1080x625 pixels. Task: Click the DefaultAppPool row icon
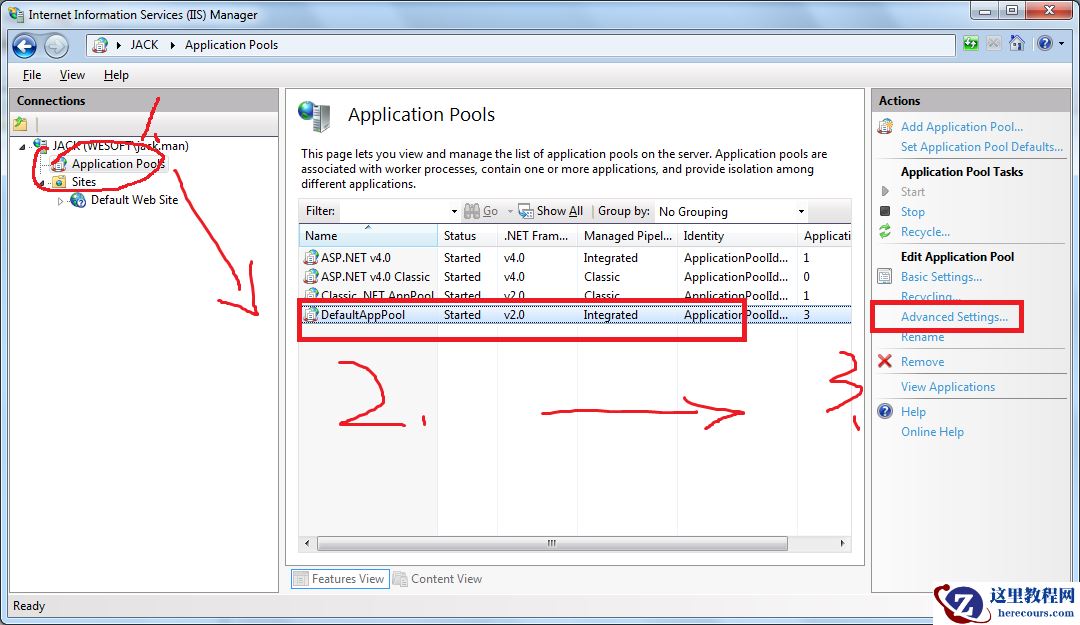[311, 315]
